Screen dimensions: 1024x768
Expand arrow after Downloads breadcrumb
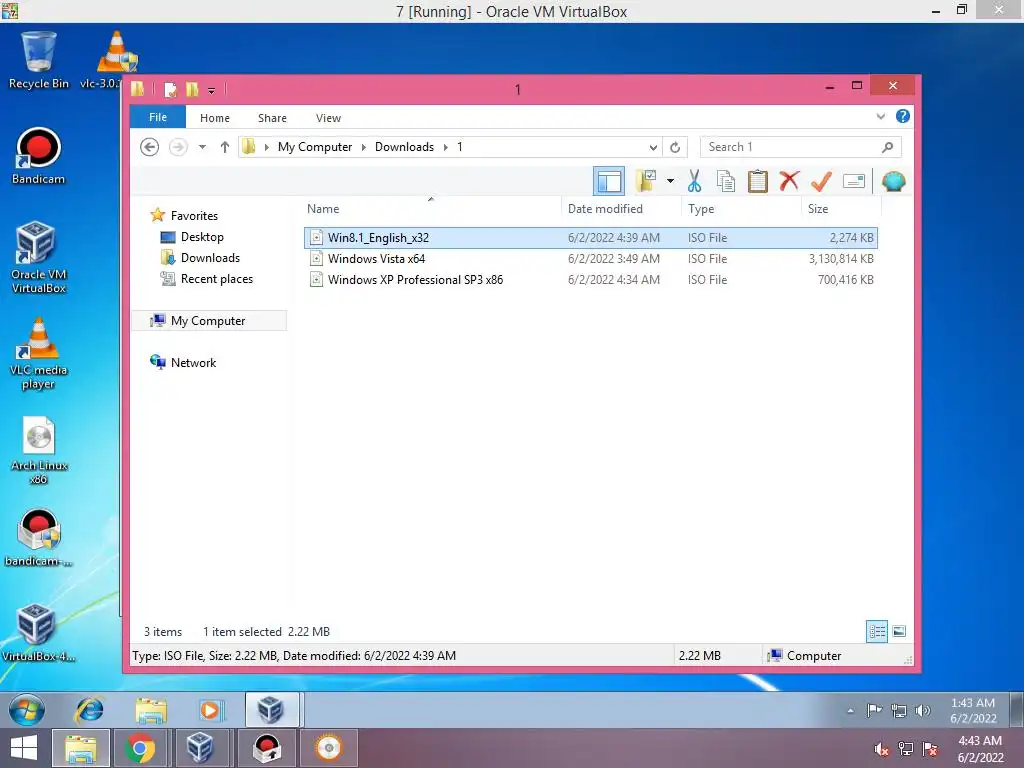(x=445, y=147)
